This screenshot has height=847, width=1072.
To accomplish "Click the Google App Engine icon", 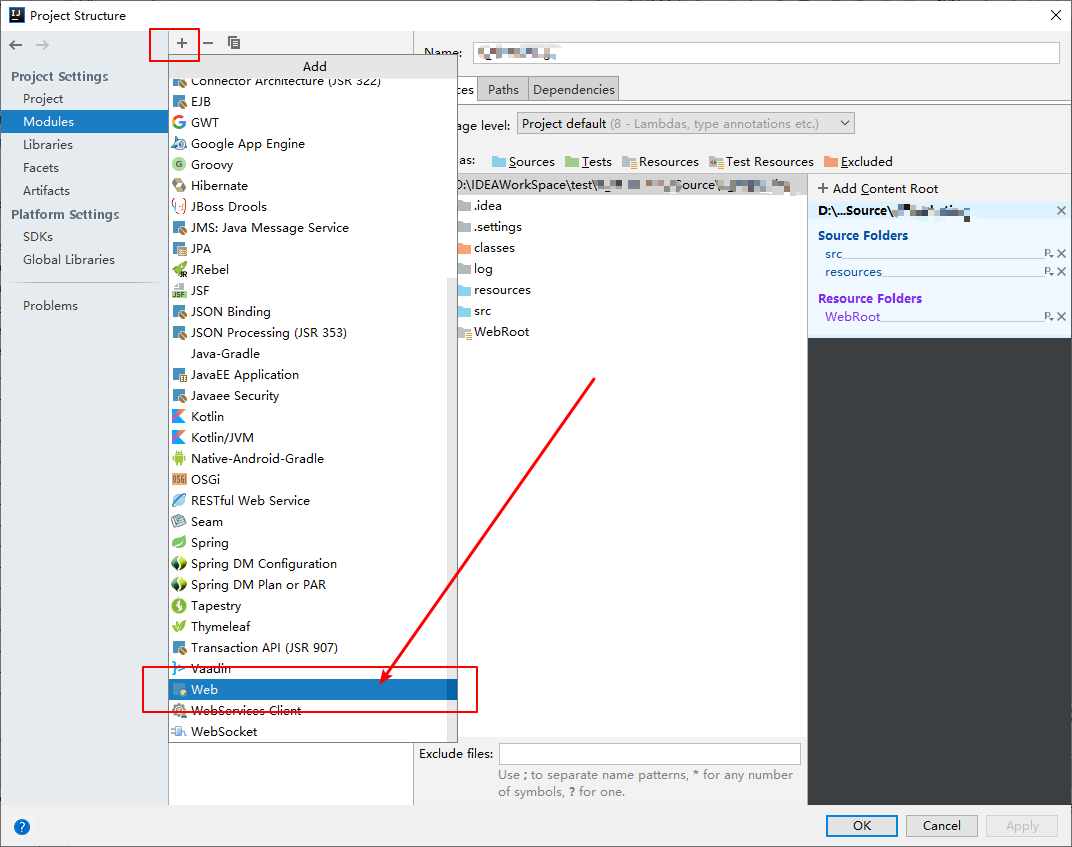I will (179, 144).
